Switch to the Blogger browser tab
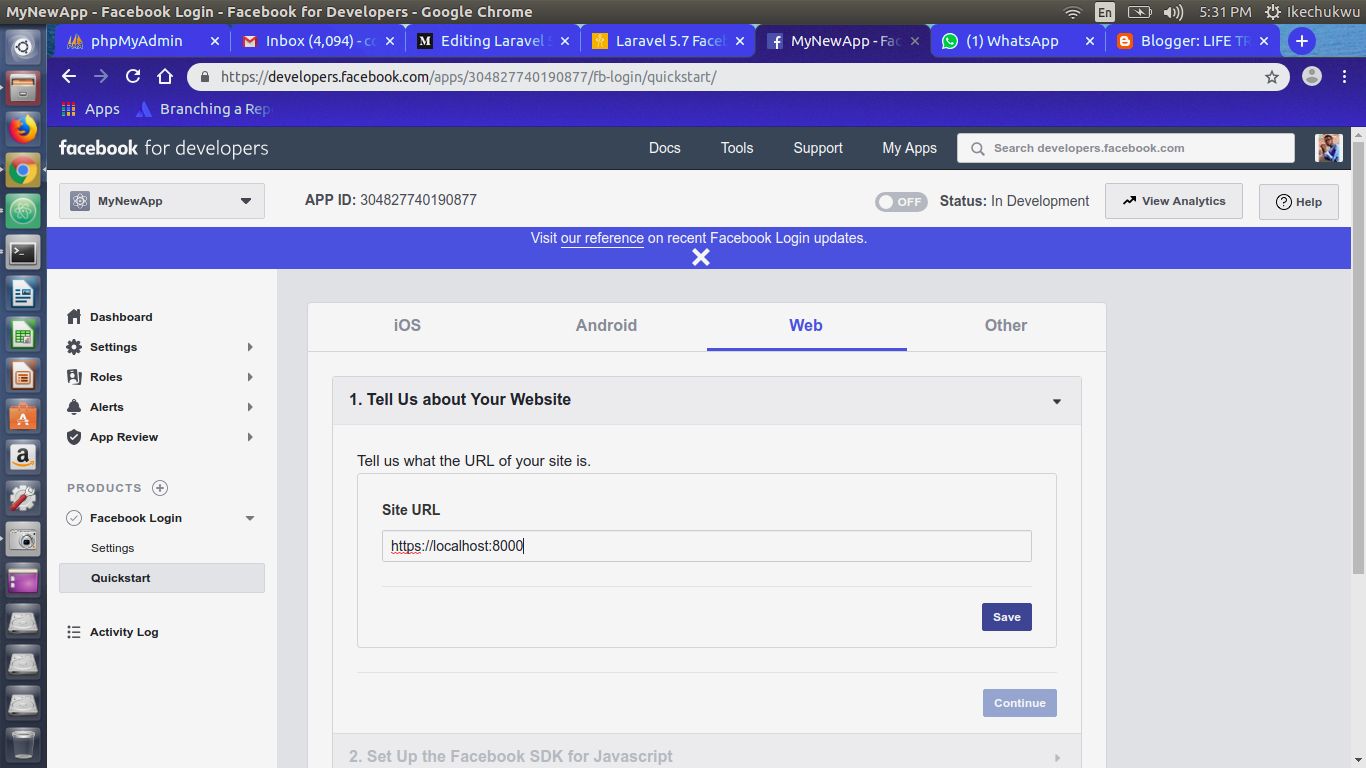 point(1192,41)
